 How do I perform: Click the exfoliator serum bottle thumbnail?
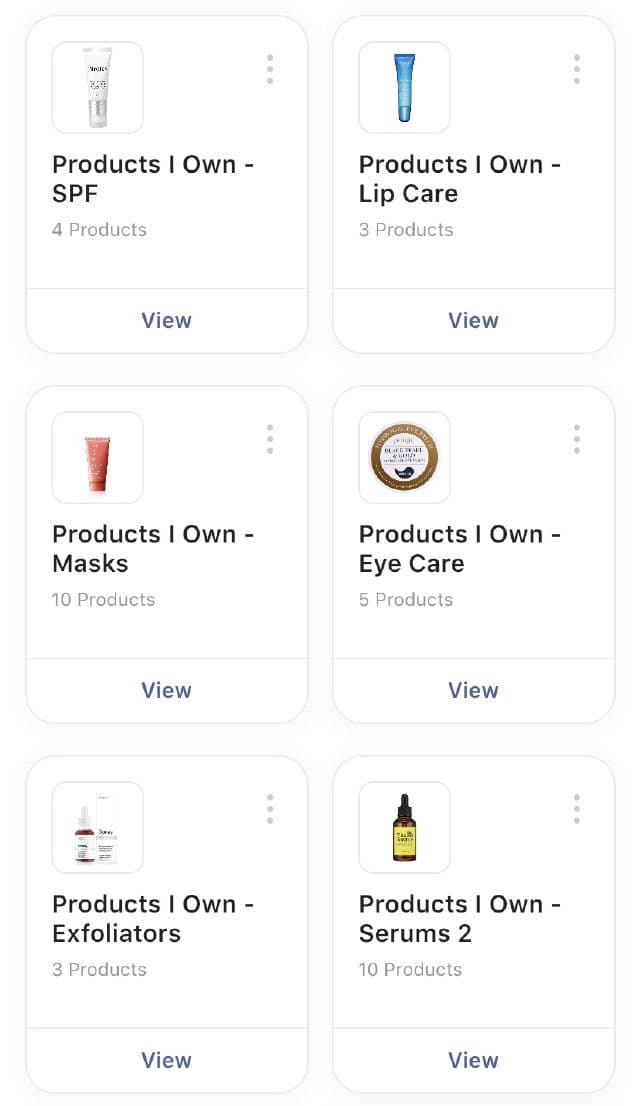pos(98,827)
